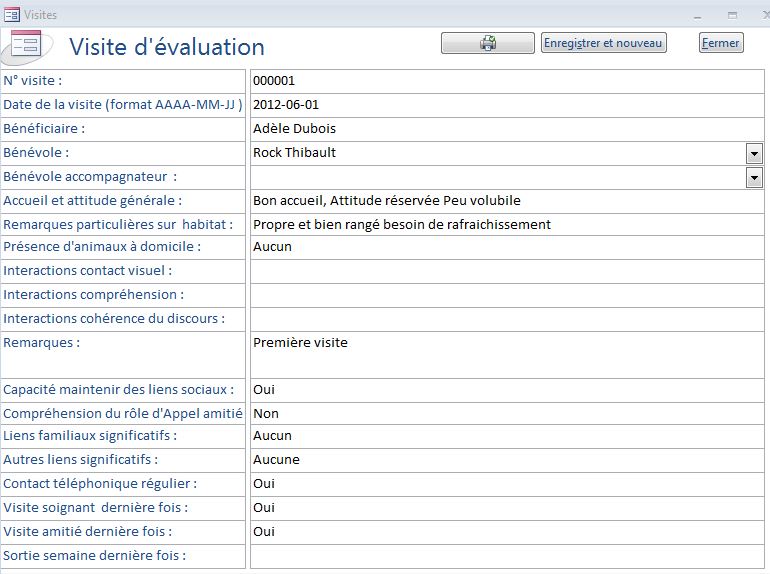770x574 pixels.
Task: Click the N° visite field 000001
Action: pyautogui.click(x=507, y=81)
